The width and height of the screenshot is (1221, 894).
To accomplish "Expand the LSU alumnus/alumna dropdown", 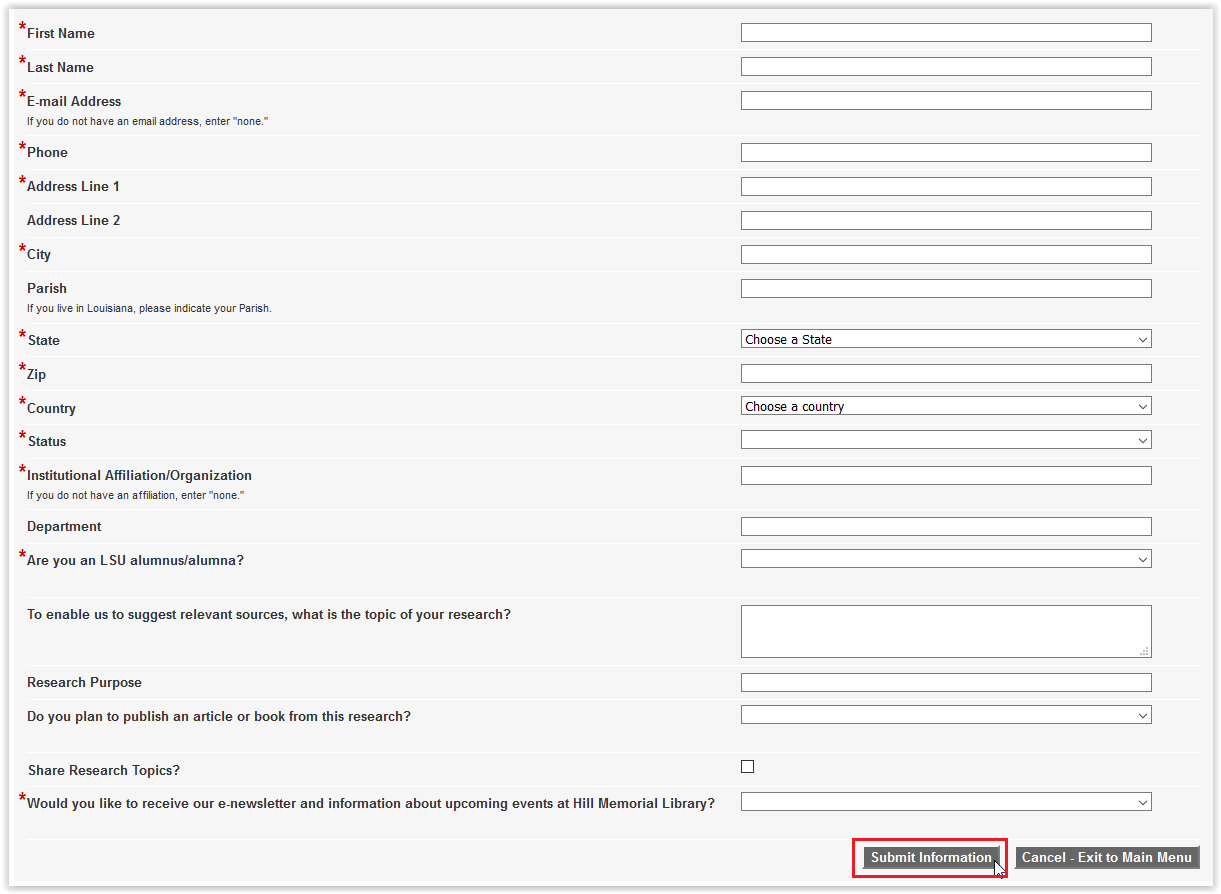I will 945,559.
